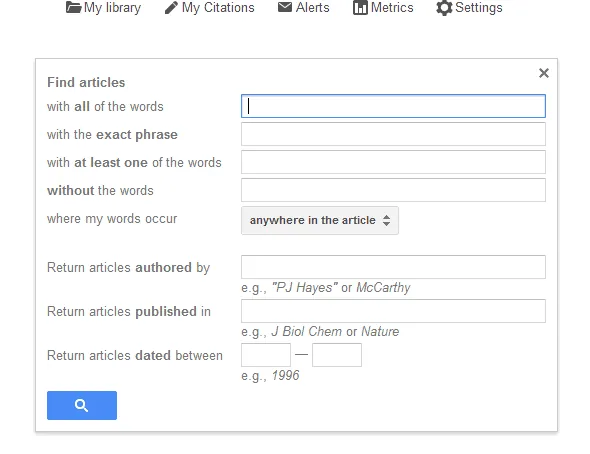Viewport: 590px width, 454px height.
Task: Close the Find articles dialog
Action: 544,73
